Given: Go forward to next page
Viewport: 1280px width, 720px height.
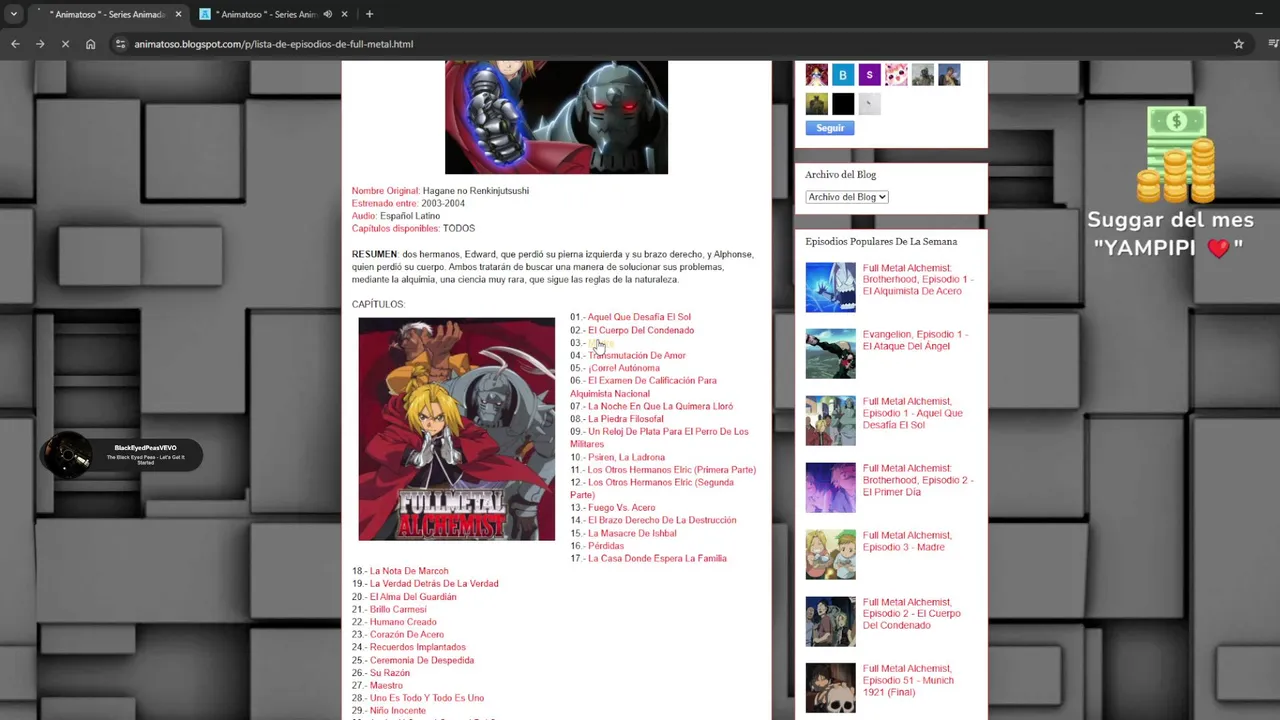Looking at the screenshot, I should click(x=40, y=44).
